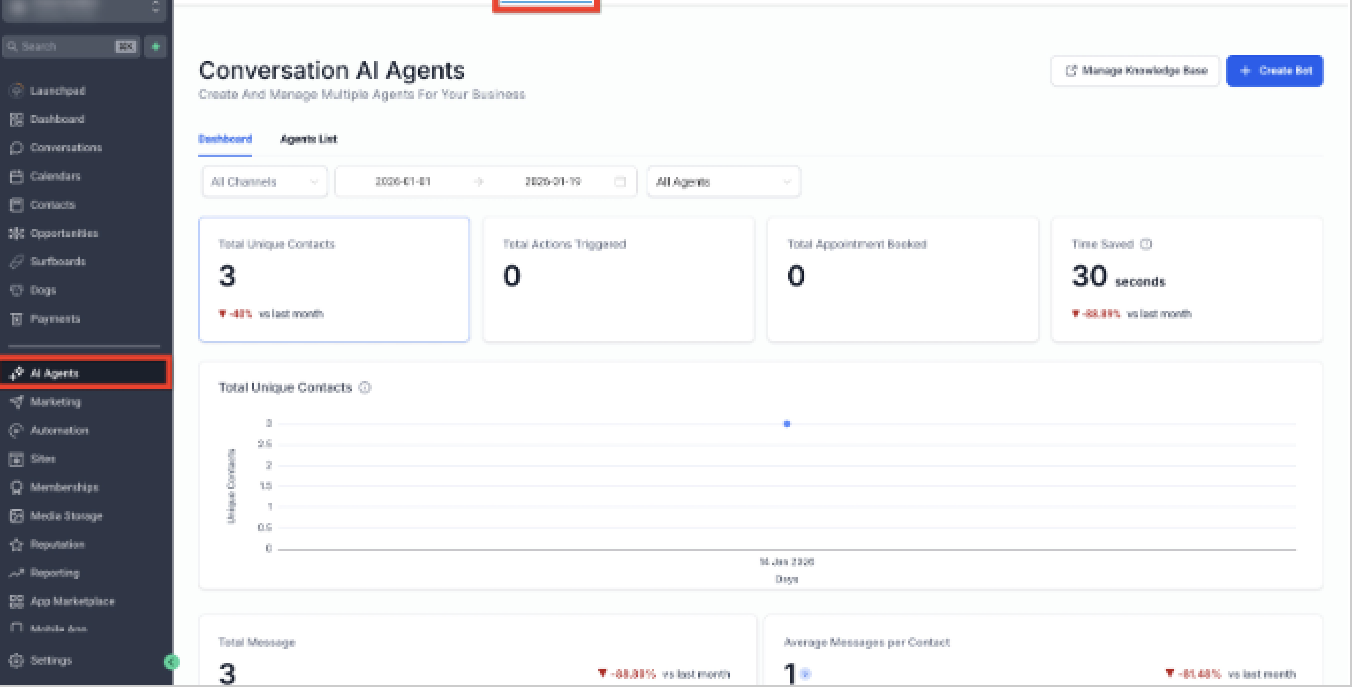Open the All Agents dropdown
Screen dimensions: 1354x692
coord(724,182)
